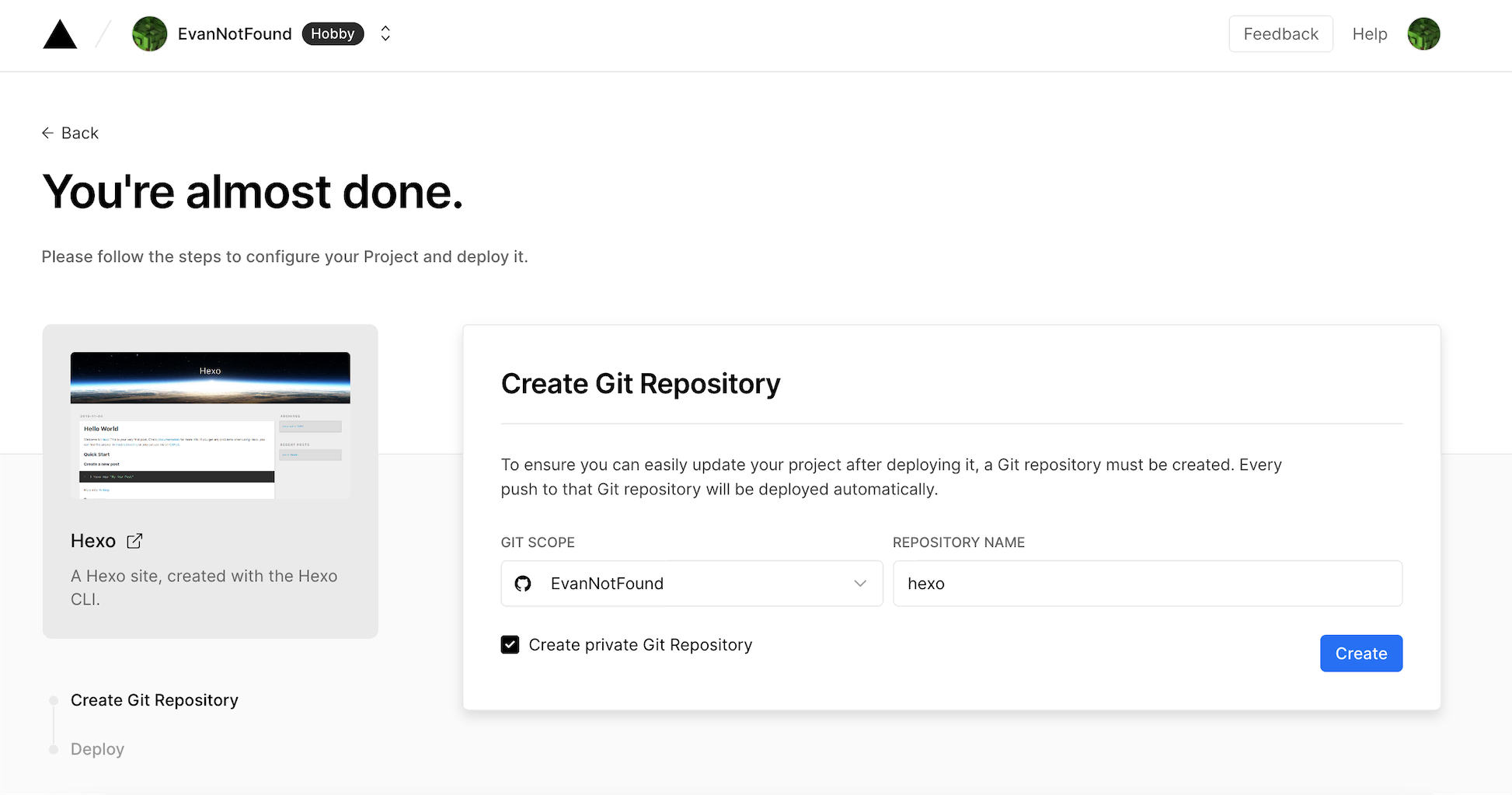The height and width of the screenshot is (795, 1512).
Task: Click the blue Create button
Action: pyautogui.click(x=1360, y=654)
